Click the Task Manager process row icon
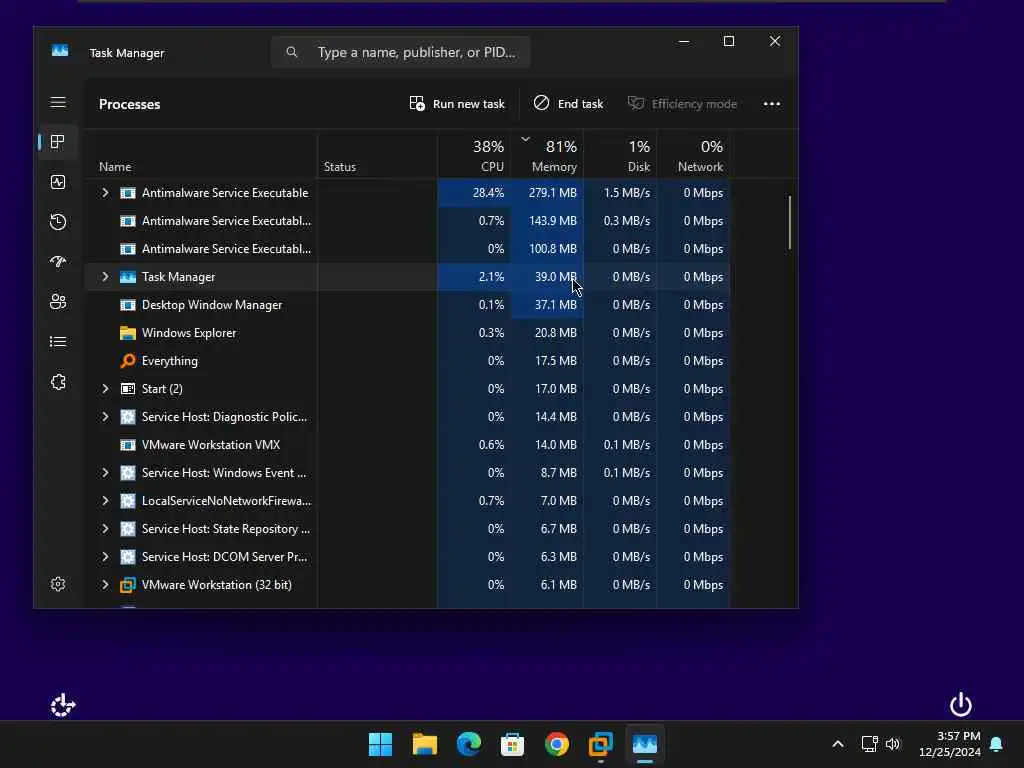This screenshot has height=768, width=1024. tap(128, 277)
